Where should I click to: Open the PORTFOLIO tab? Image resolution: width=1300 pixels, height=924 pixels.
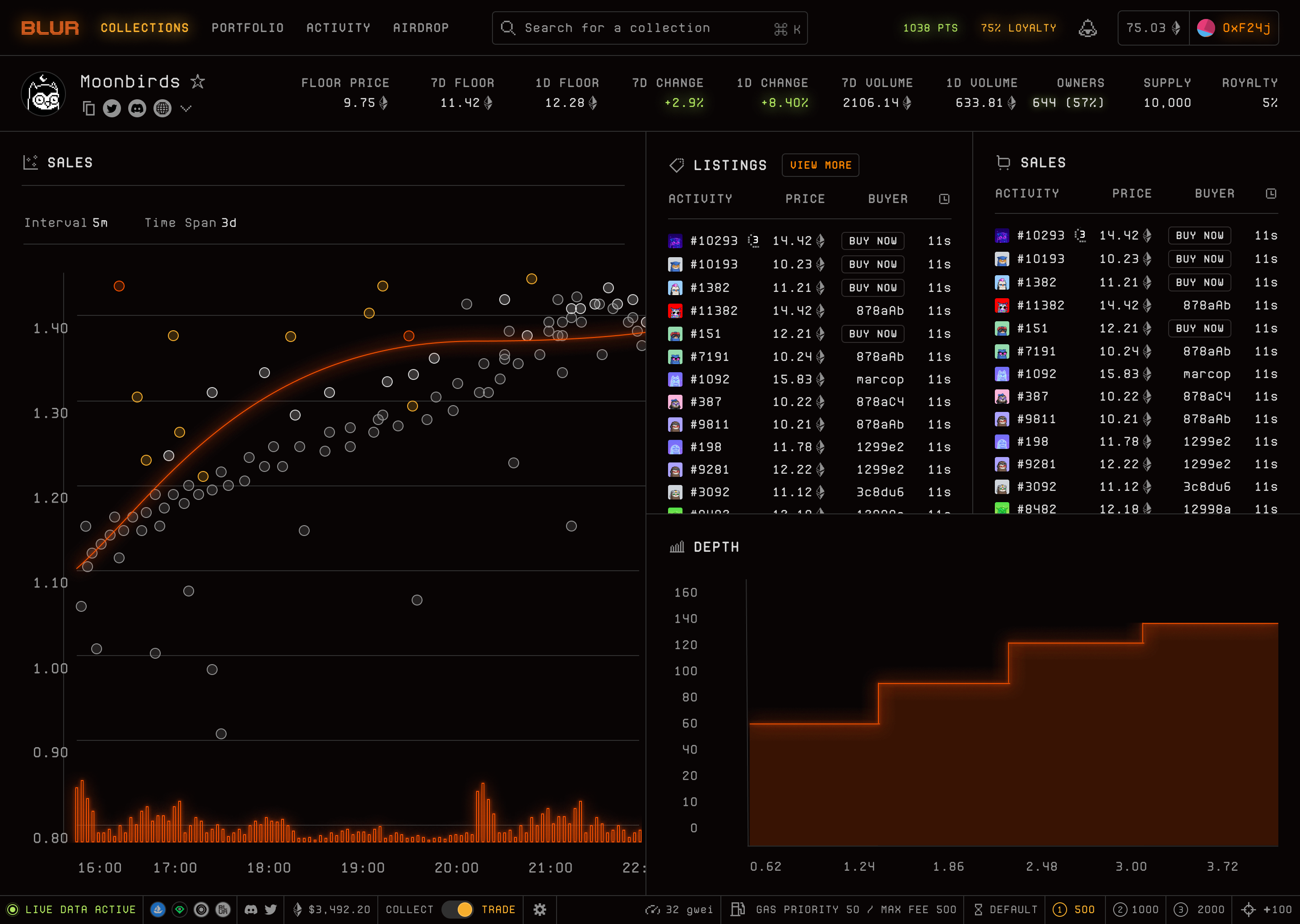pos(248,28)
